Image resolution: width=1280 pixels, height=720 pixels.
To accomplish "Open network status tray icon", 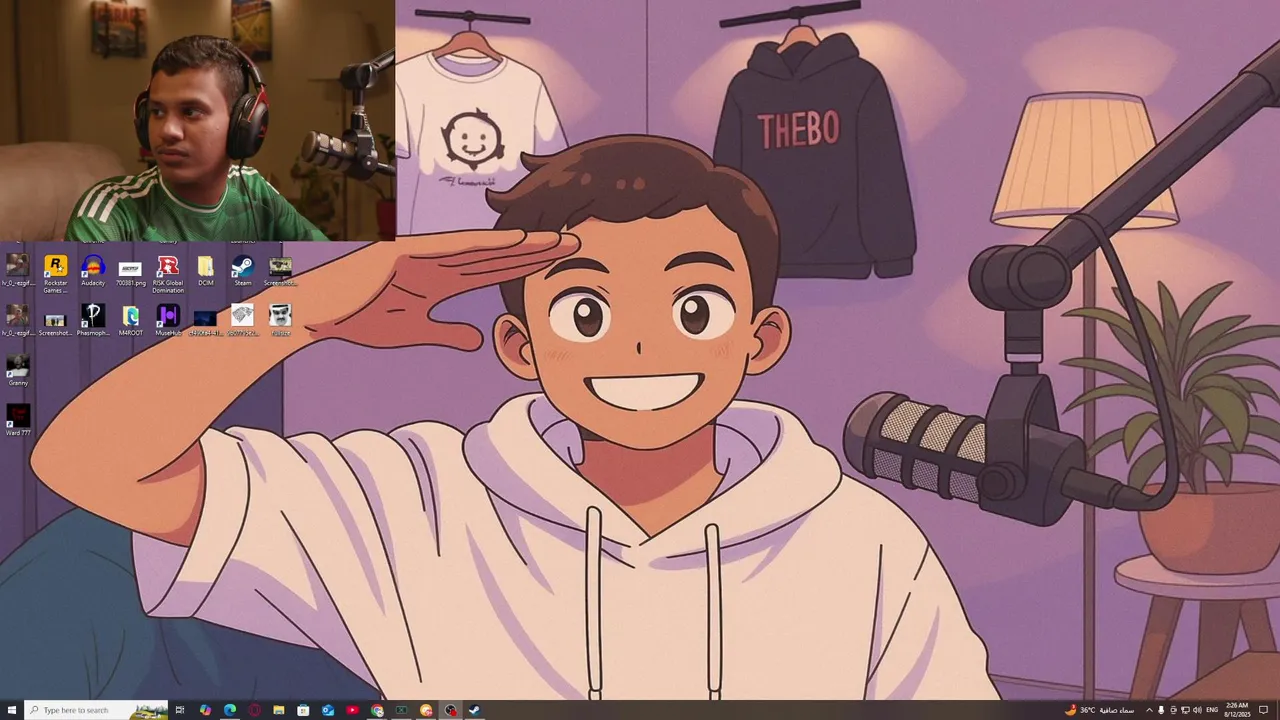I will [1185, 710].
